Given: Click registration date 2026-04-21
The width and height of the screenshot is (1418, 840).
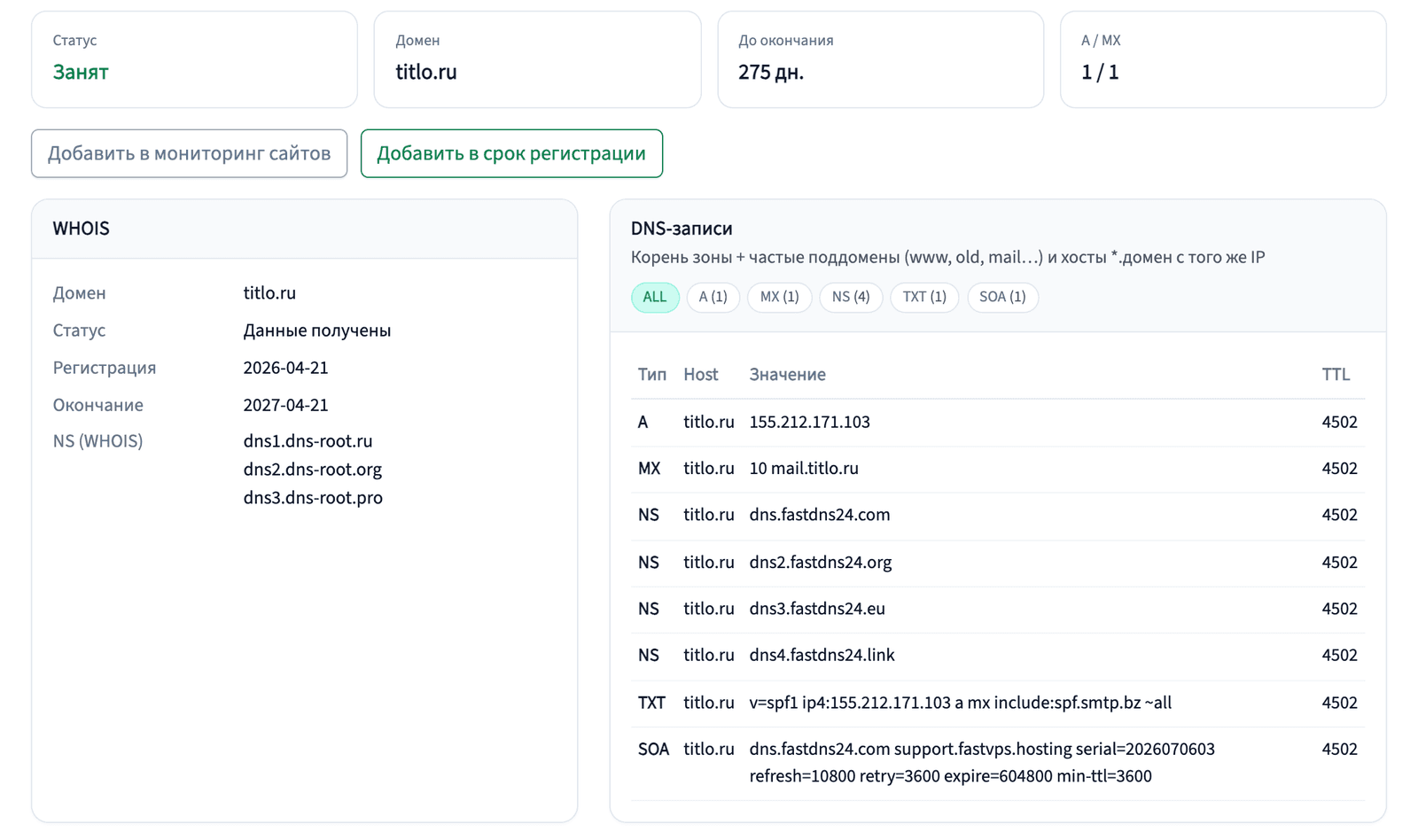Looking at the screenshot, I should 285,368.
